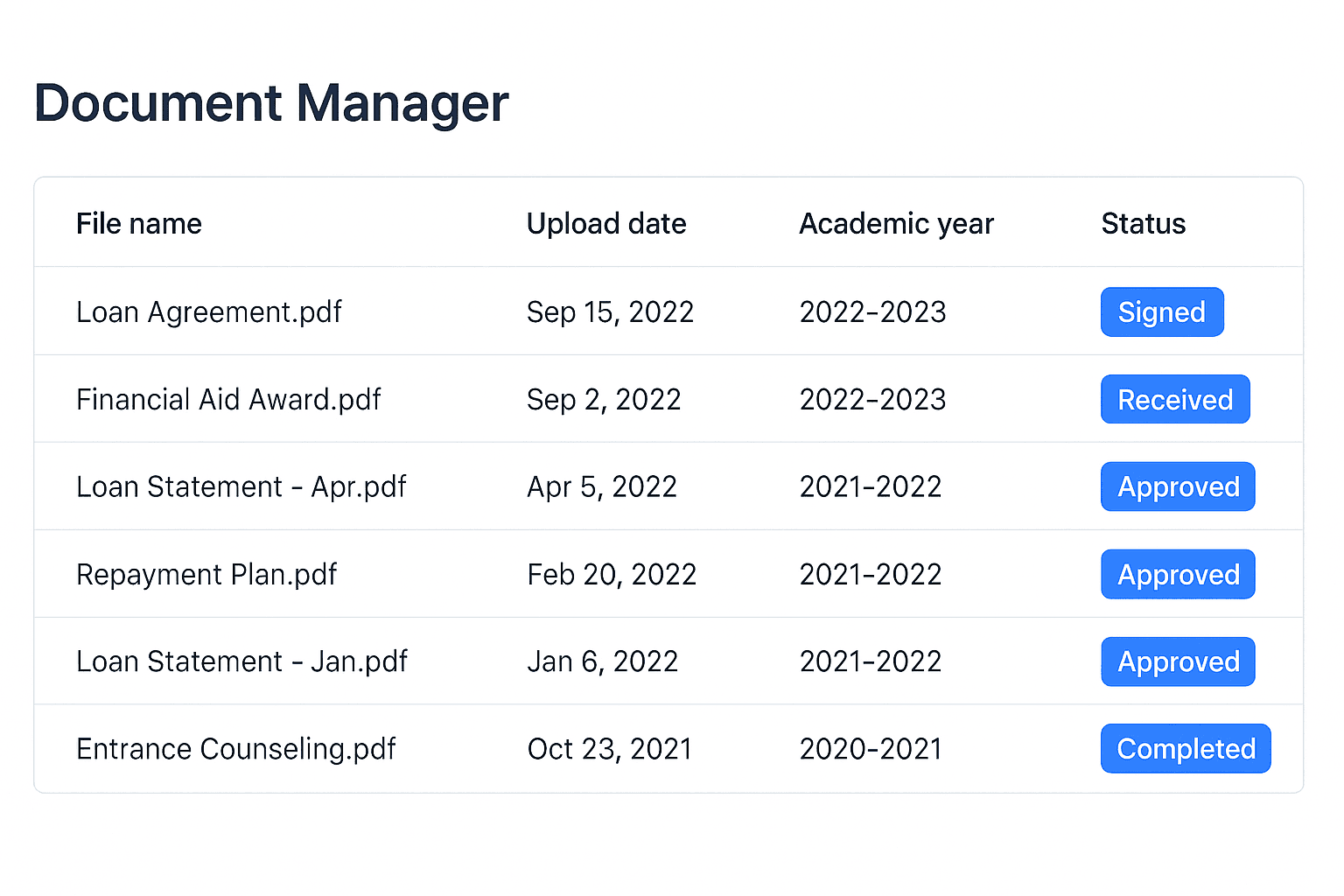
Task: Sort by the Upload date column header
Action: [606, 224]
